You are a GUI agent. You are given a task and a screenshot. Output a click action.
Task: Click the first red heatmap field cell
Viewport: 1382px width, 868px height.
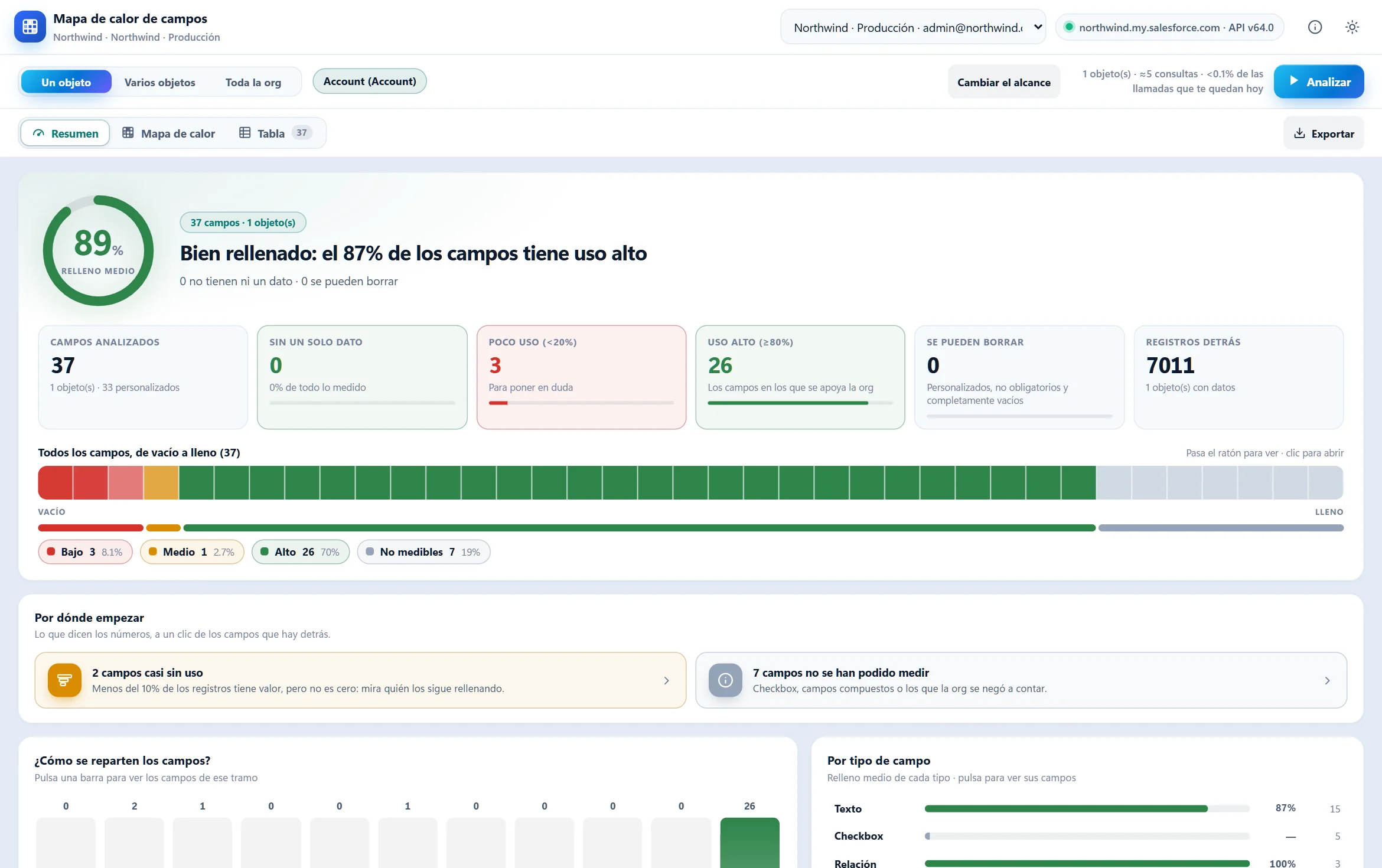pos(56,483)
